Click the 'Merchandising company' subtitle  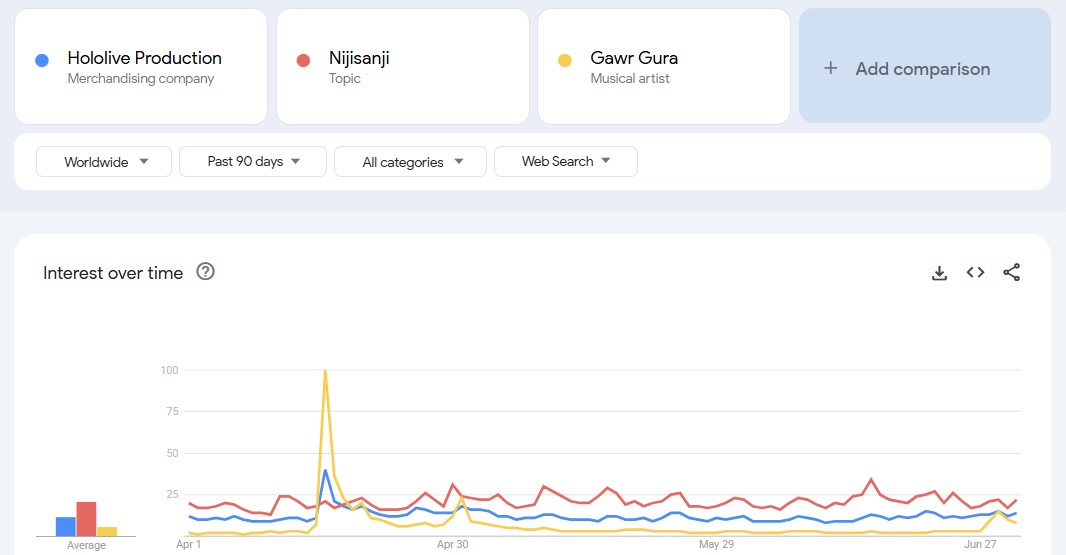(141, 79)
